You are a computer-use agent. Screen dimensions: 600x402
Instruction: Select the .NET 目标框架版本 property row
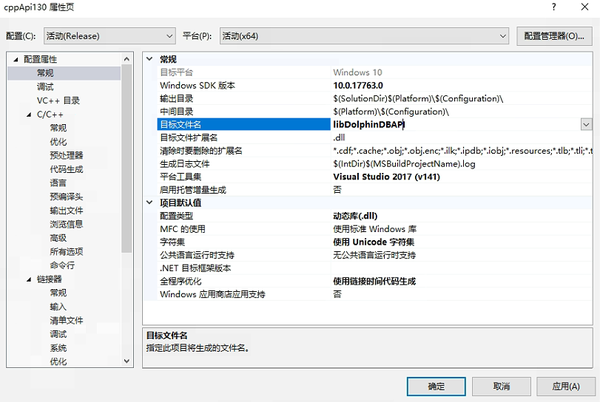tap(374, 268)
